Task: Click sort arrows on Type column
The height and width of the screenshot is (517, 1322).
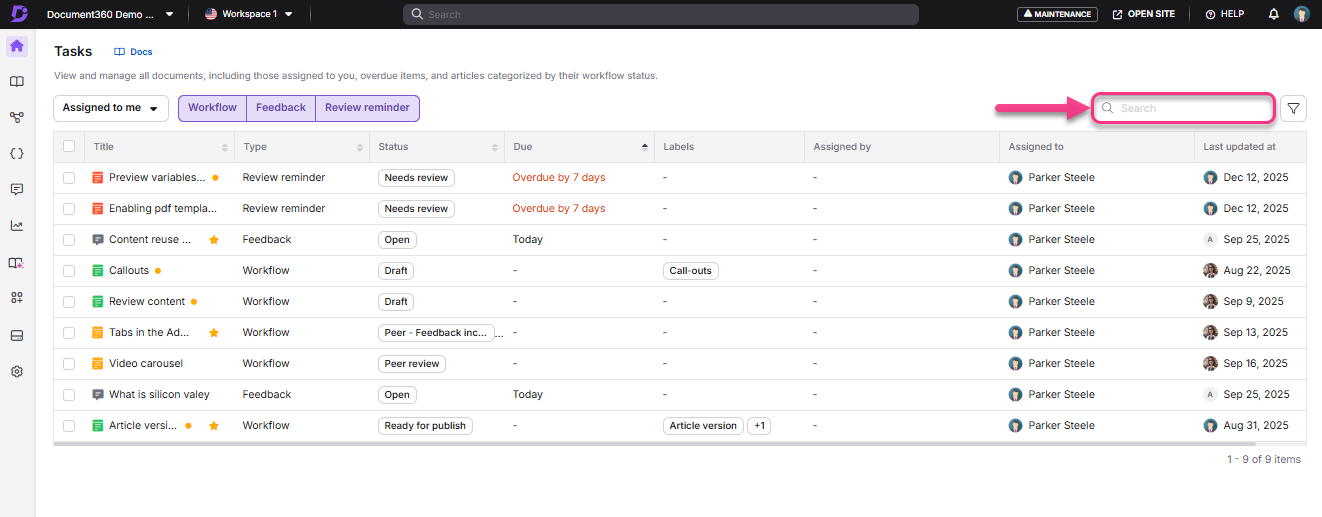Action: (x=360, y=147)
